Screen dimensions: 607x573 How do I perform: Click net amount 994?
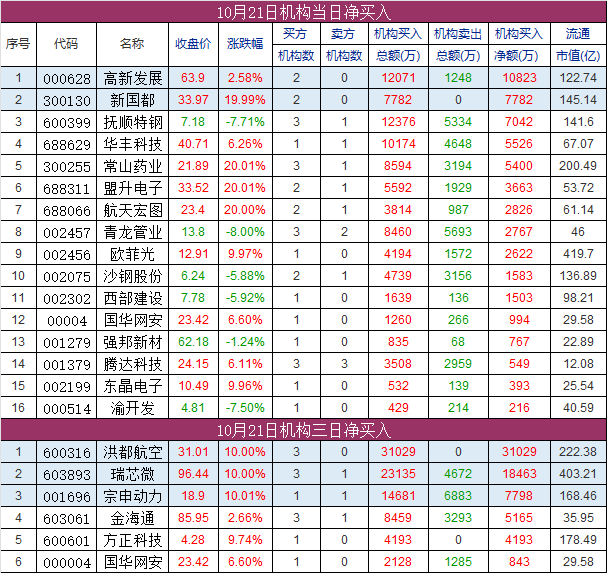pyautogui.click(x=519, y=320)
